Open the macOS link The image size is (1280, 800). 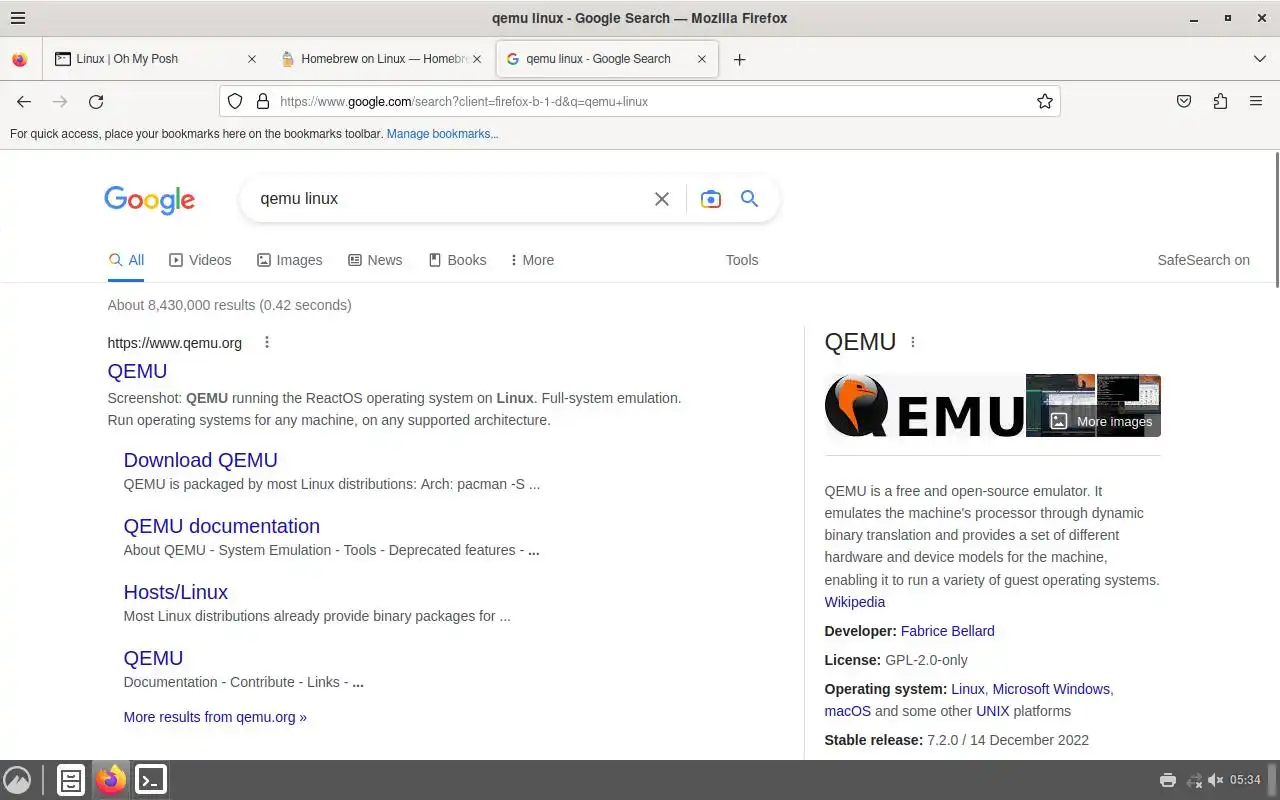click(x=847, y=711)
